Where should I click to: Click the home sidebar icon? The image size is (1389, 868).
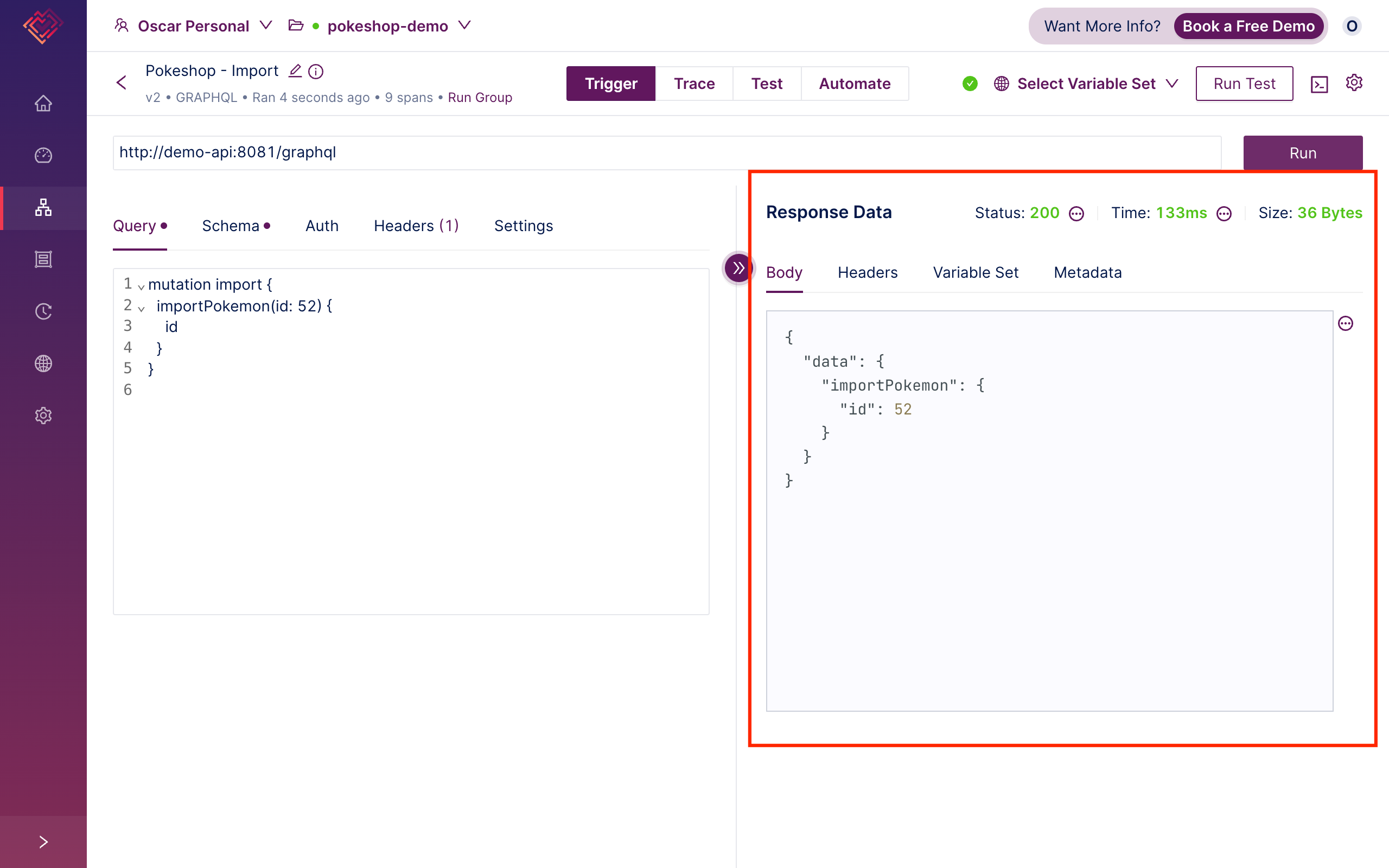point(44,103)
